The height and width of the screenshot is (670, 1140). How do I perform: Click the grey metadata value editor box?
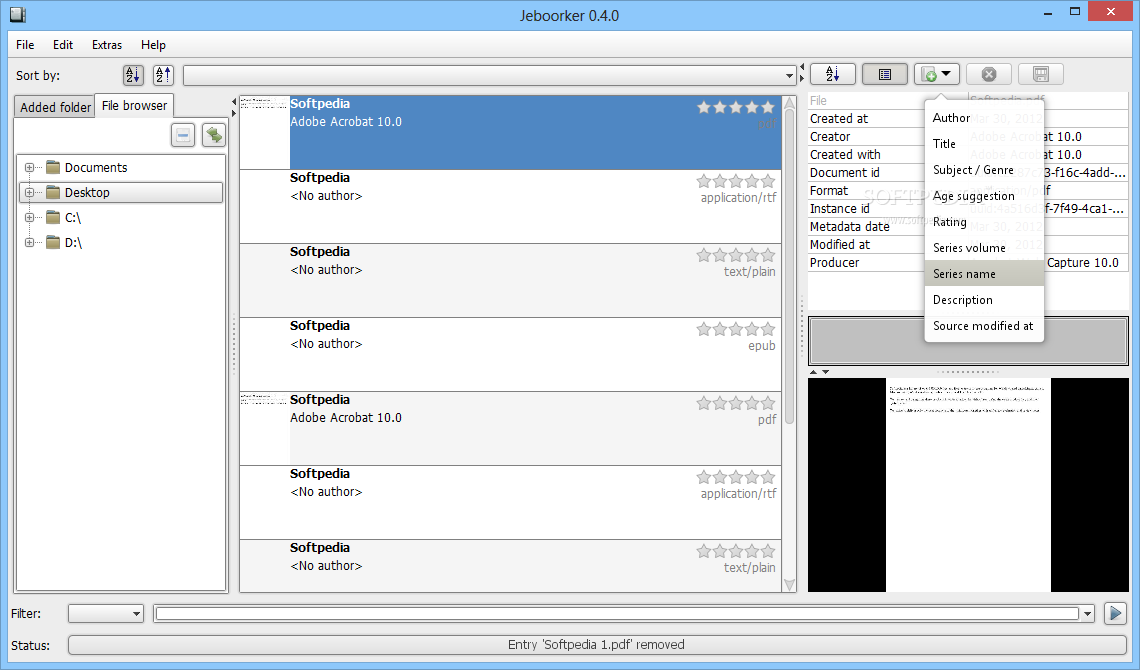coord(968,341)
